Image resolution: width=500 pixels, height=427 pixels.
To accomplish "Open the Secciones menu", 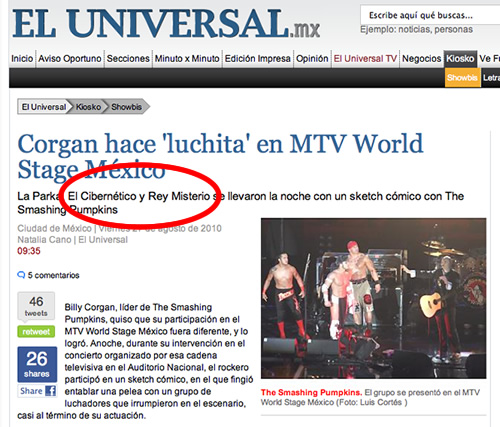I will click(128, 59).
